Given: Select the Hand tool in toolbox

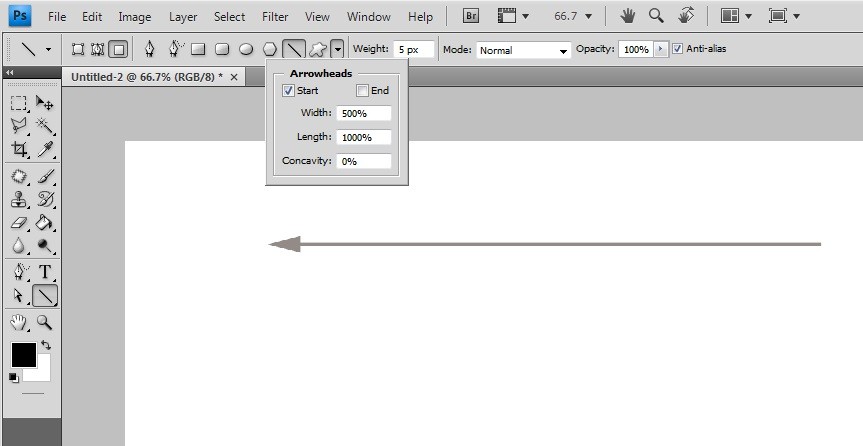Looking at the screenshot, I should tap(18, 323).
